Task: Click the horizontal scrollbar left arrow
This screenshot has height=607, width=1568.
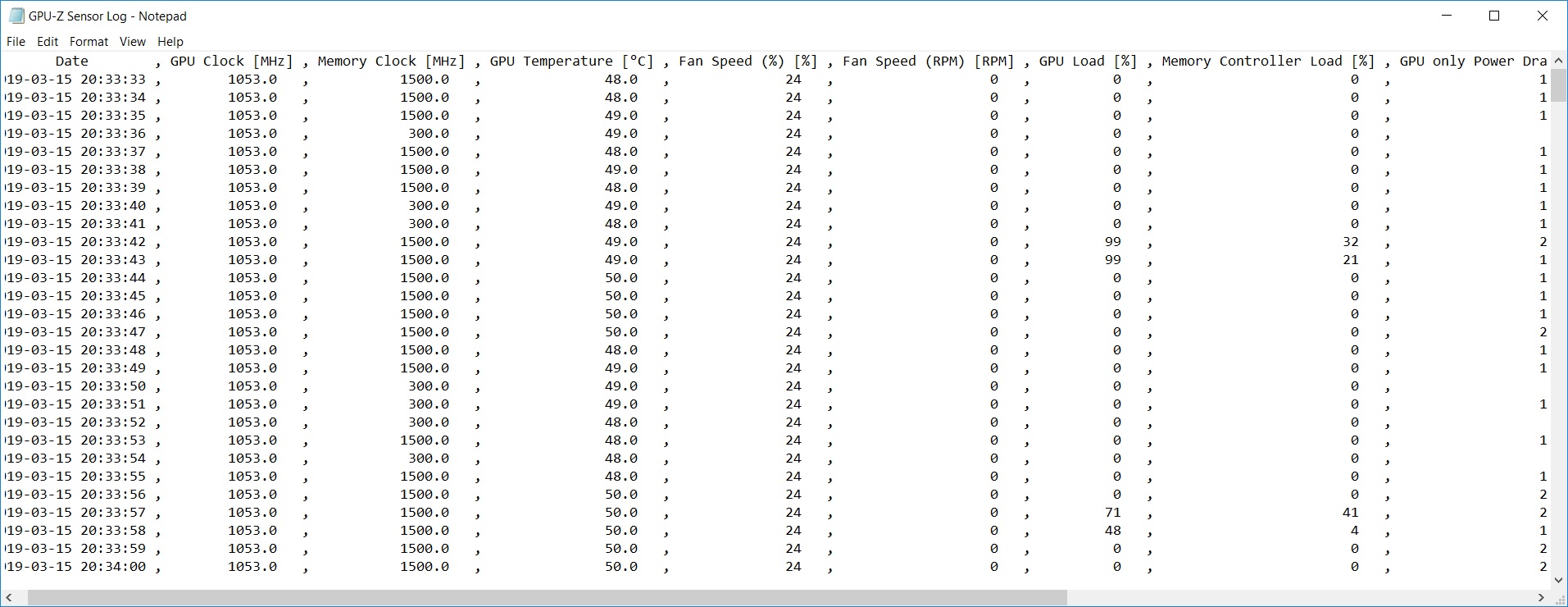Action: tap(9, 597)
